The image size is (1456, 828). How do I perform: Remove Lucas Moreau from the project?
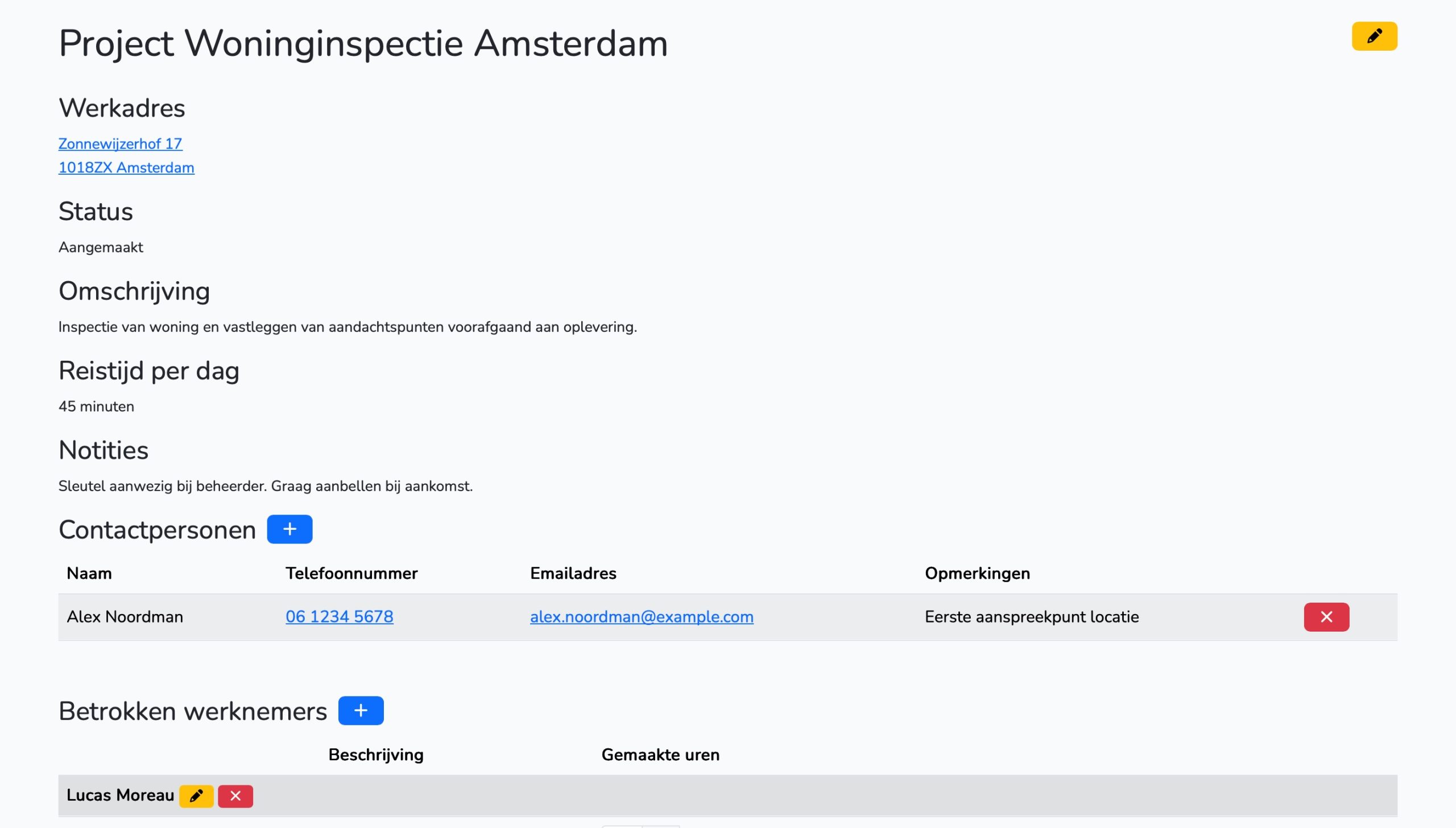235,796
